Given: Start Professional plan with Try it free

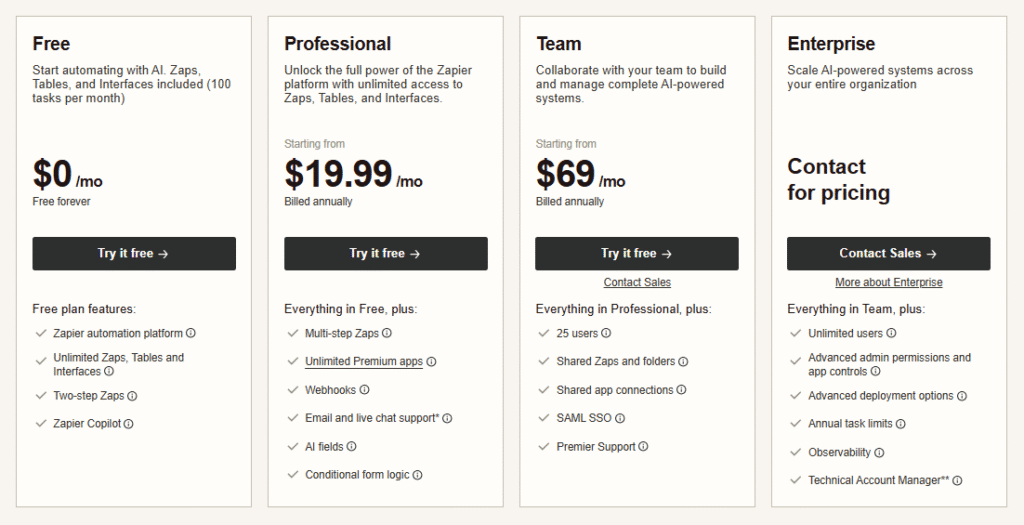Looking at the screenshot, I should (x=386, y=254).
